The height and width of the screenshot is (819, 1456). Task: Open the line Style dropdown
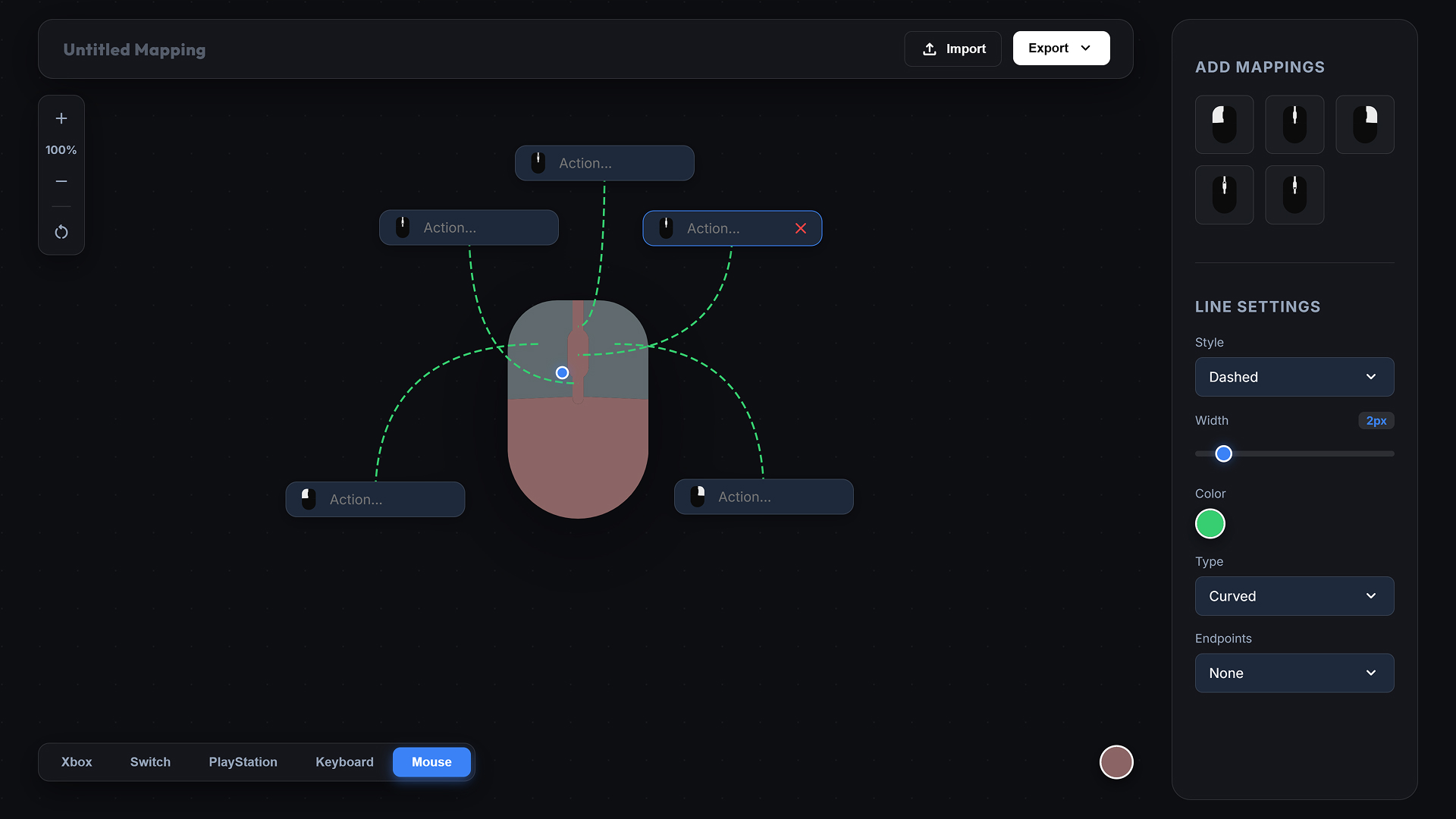tap(1294, 377)
